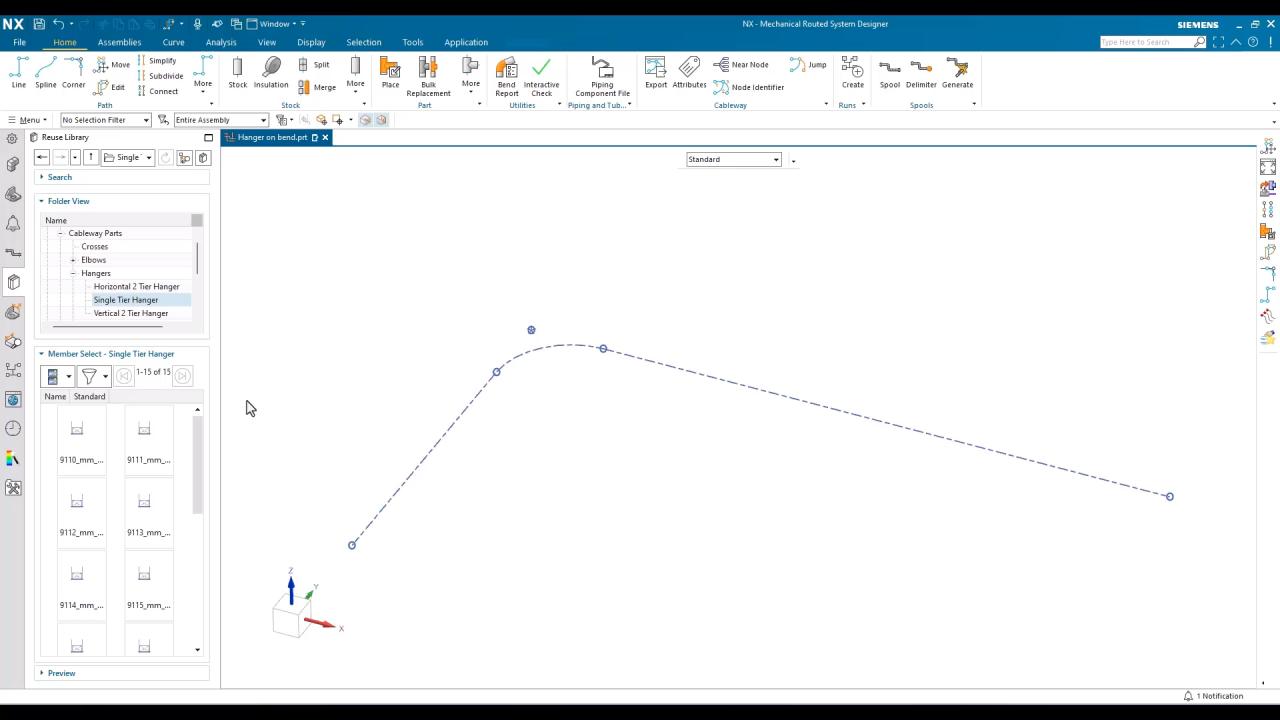
Task: Open Piping Component File
Action: (x=602, y=76)
